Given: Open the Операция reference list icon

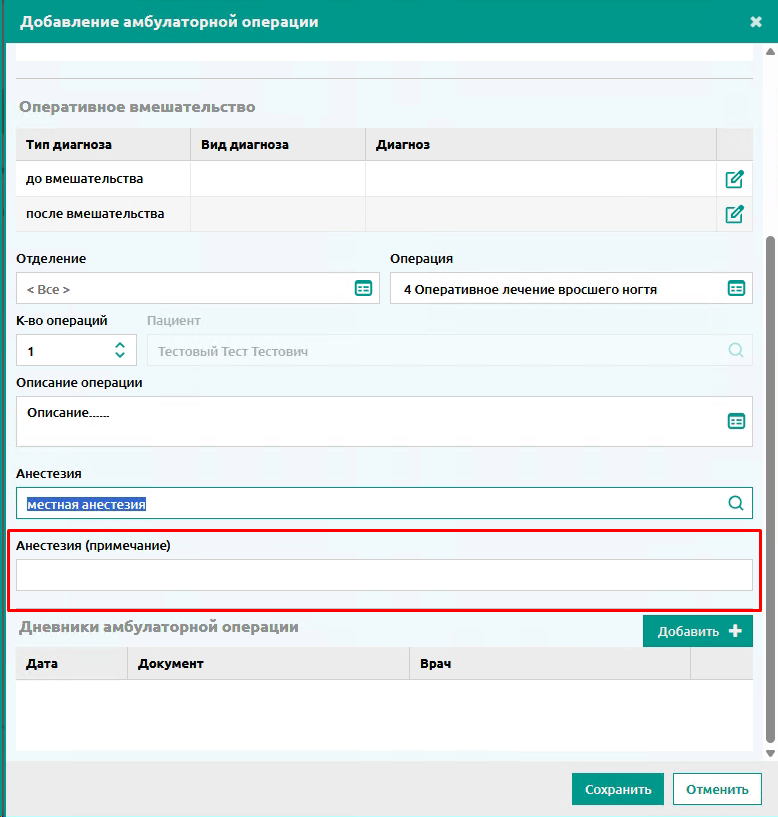Looking at the screenshot, I should pos(736,288).
